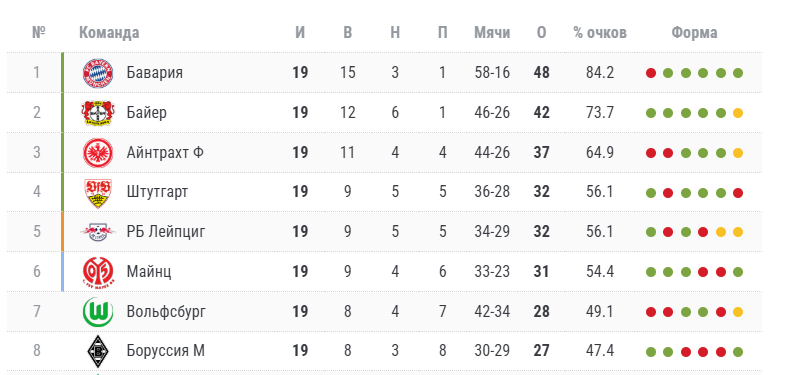
Task: Sort table by the Мячи column
Action: click(492, 33)
